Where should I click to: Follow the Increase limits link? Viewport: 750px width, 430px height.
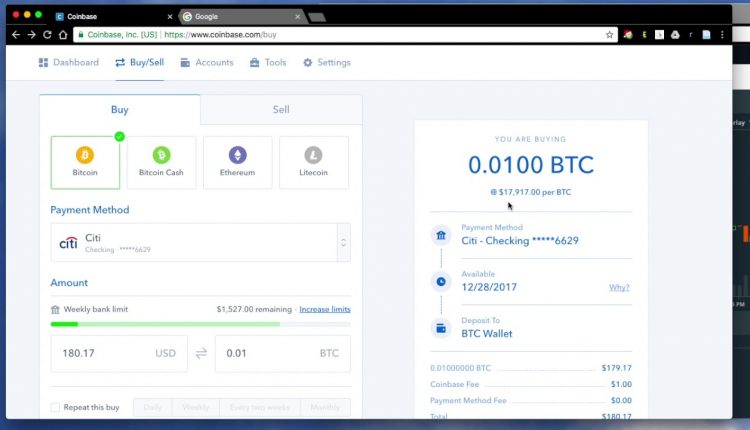(x=325, y=309)
